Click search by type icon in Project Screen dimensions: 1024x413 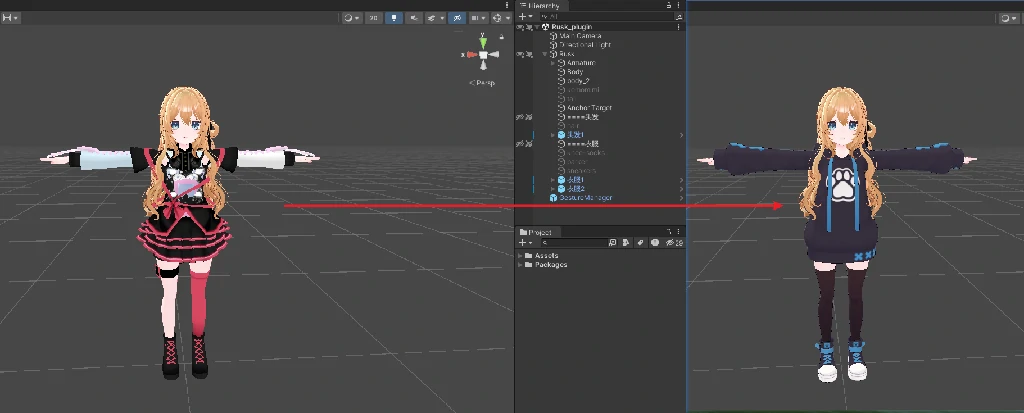pos(625,243)
